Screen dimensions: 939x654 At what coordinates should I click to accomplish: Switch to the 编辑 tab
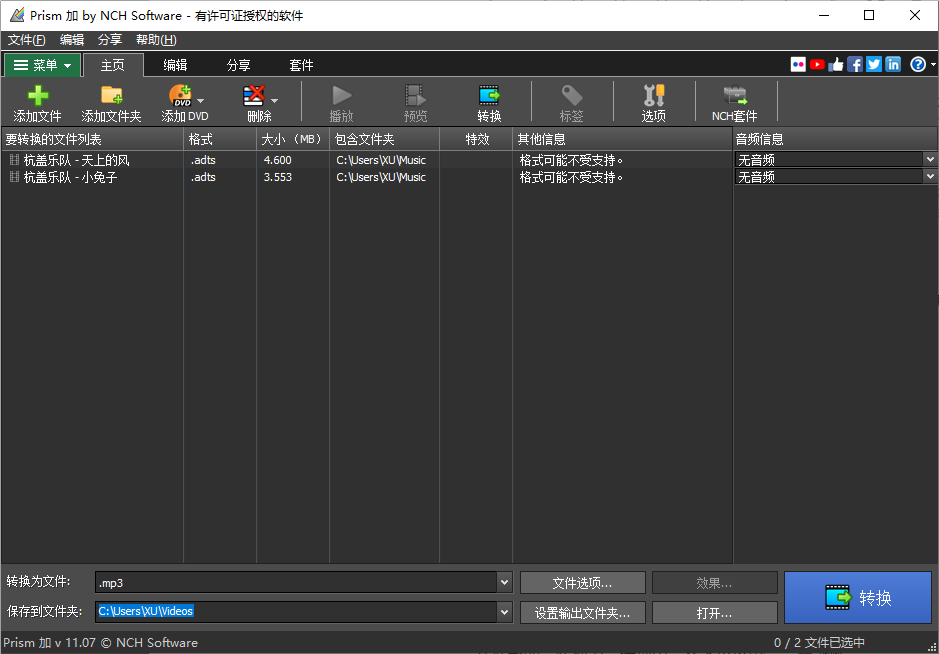click(175, 64)
